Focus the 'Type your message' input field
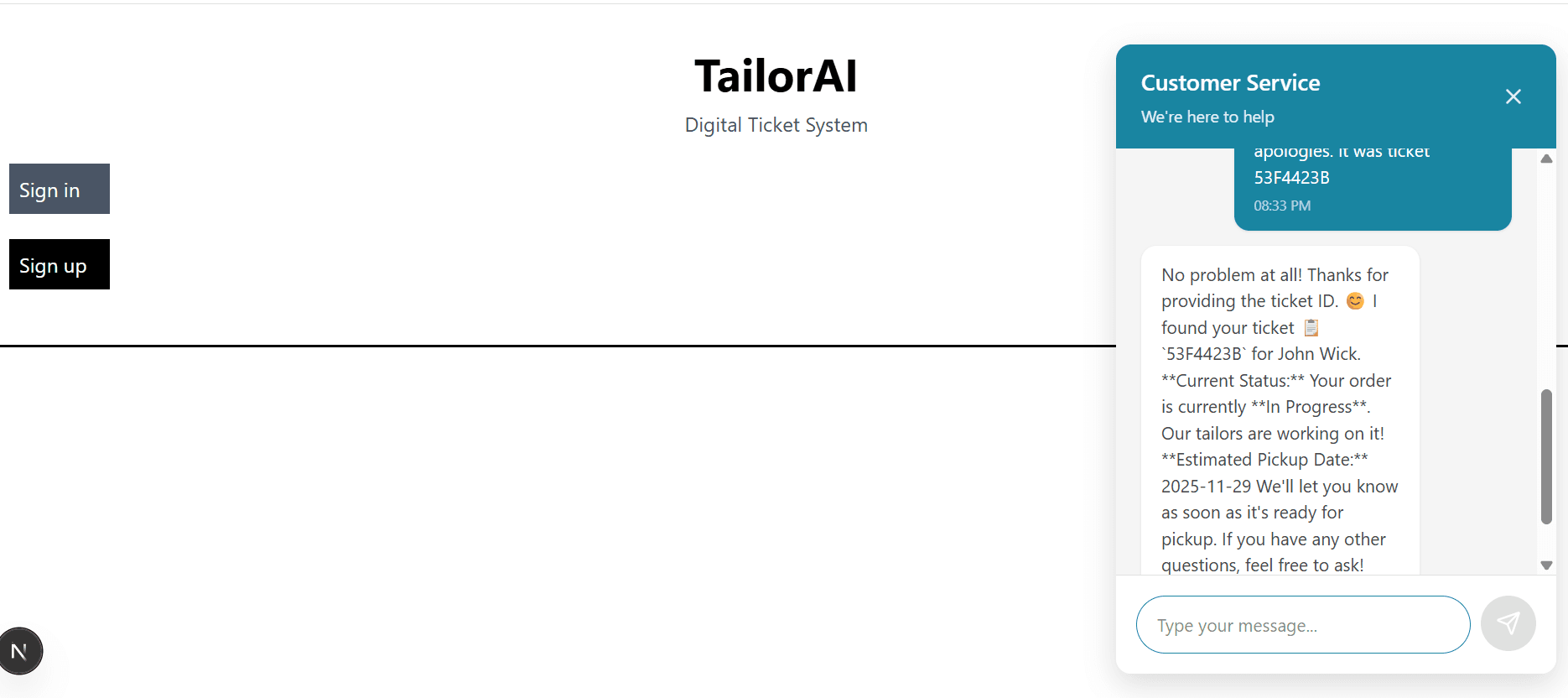1568x698 pixels. click(x=1302, y=624)
